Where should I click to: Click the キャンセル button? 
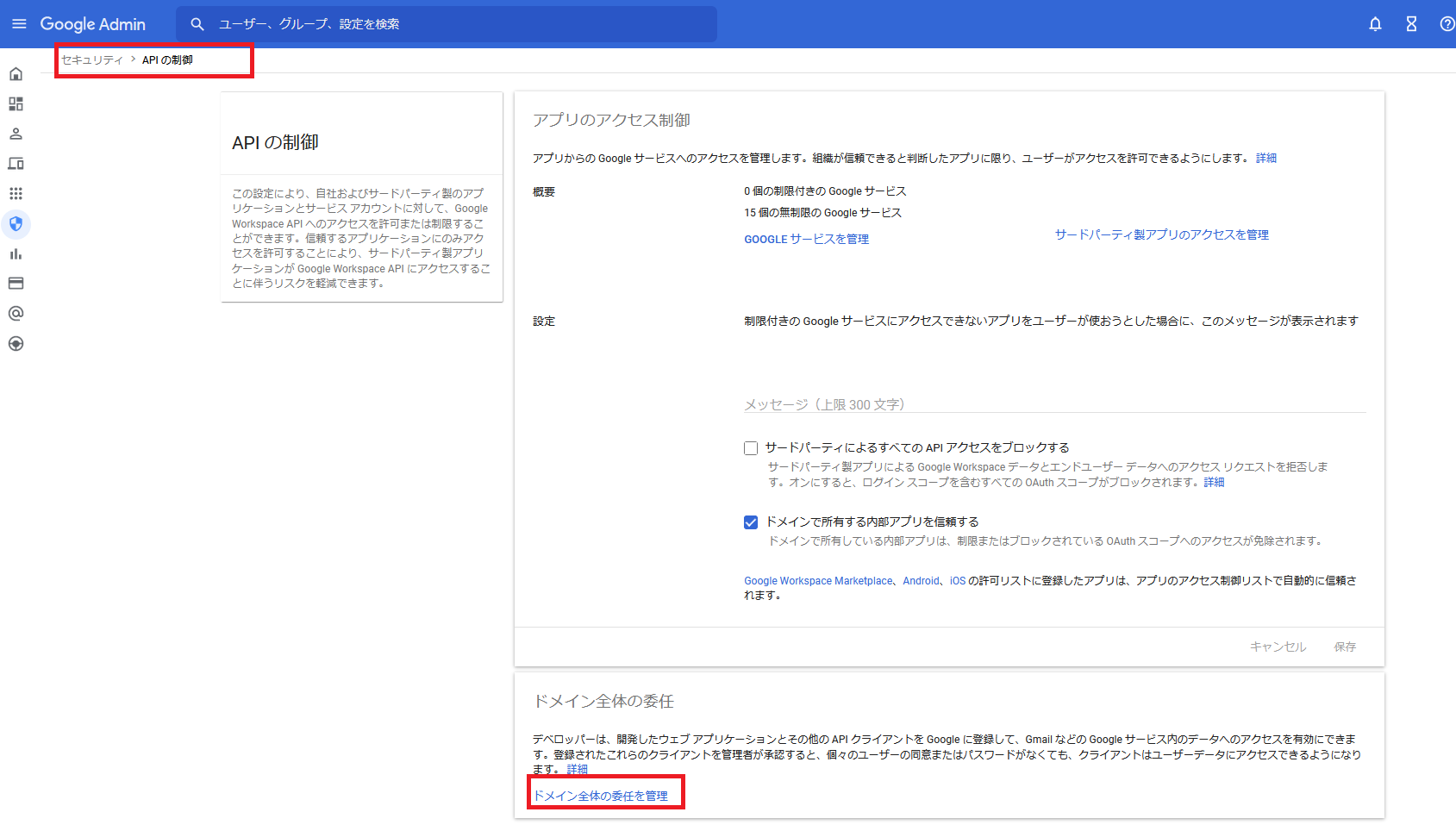pyautogui.click(x=1278, y=647)
